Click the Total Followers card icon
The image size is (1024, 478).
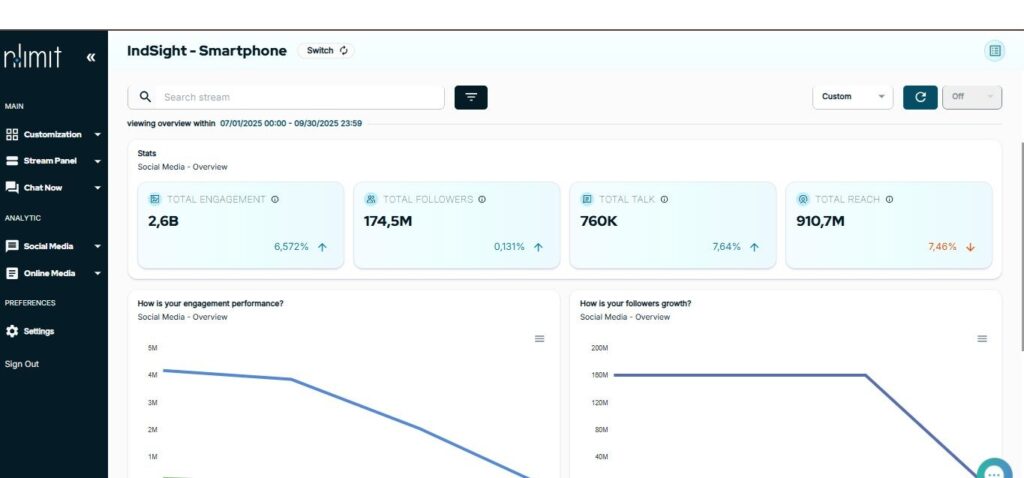click(x=371, y=199)
